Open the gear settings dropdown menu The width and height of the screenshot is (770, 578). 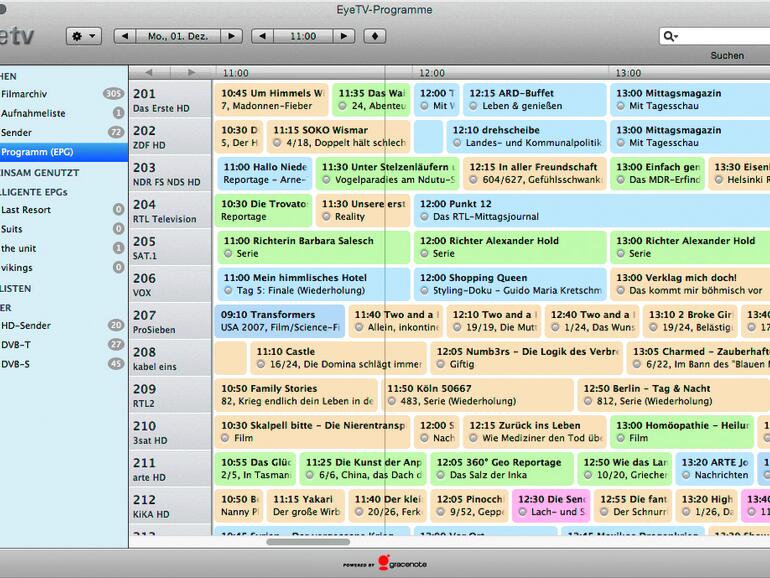pyautogui.click(x=83, y=36)
